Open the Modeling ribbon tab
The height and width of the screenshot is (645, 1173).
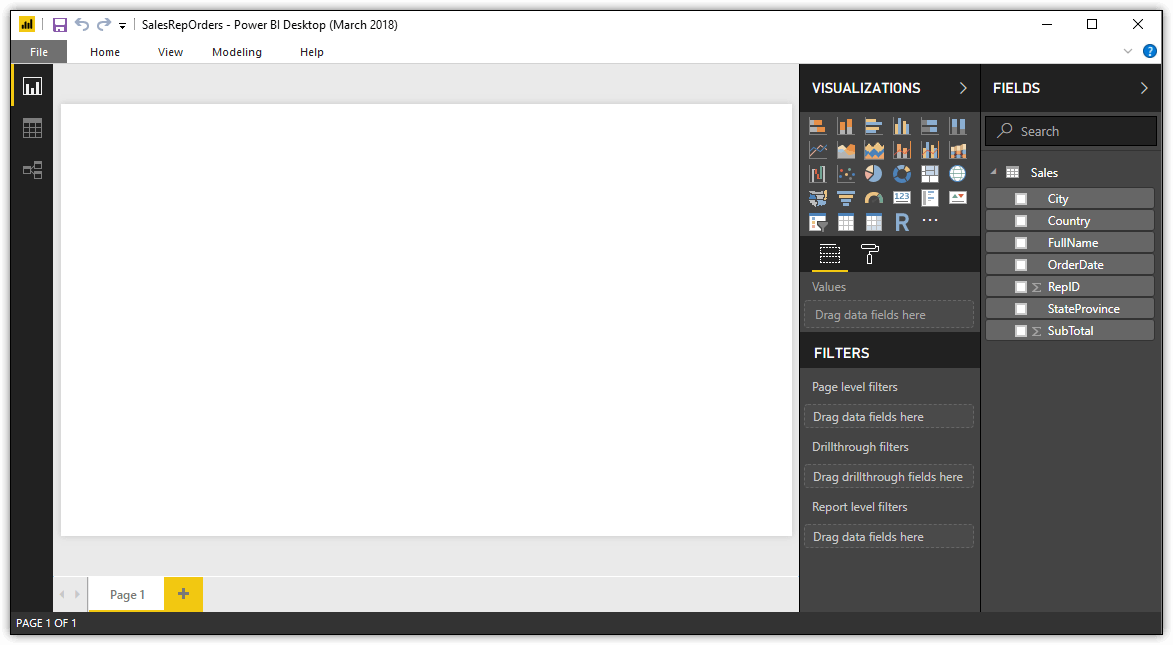[236, 52]
